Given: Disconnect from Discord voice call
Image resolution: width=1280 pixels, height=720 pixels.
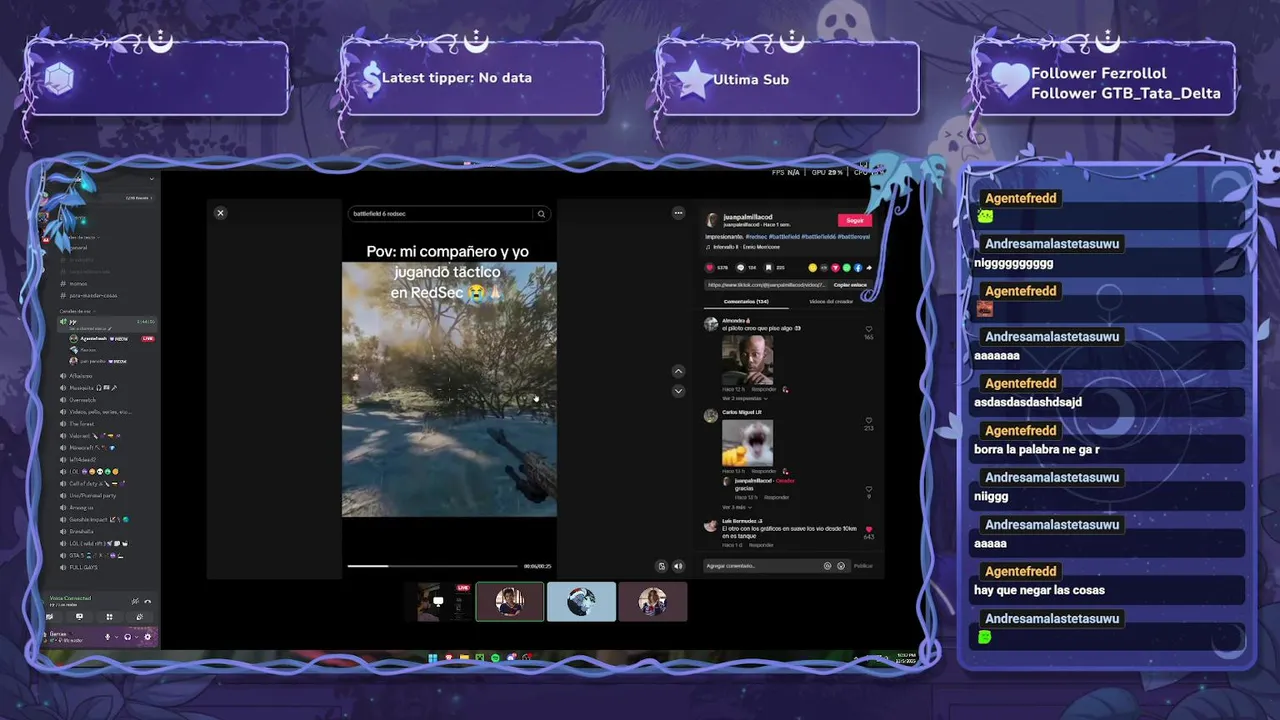Looking at the screenshot, I should click(148, 601).
